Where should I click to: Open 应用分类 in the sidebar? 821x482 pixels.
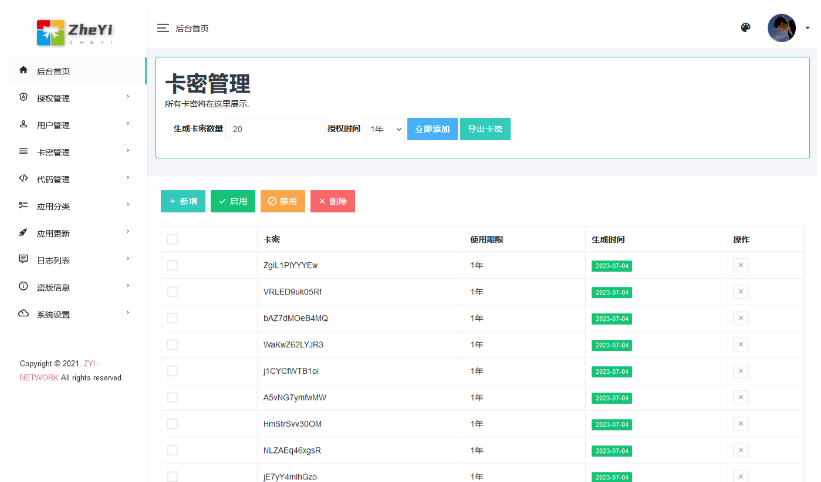point(53,206)
